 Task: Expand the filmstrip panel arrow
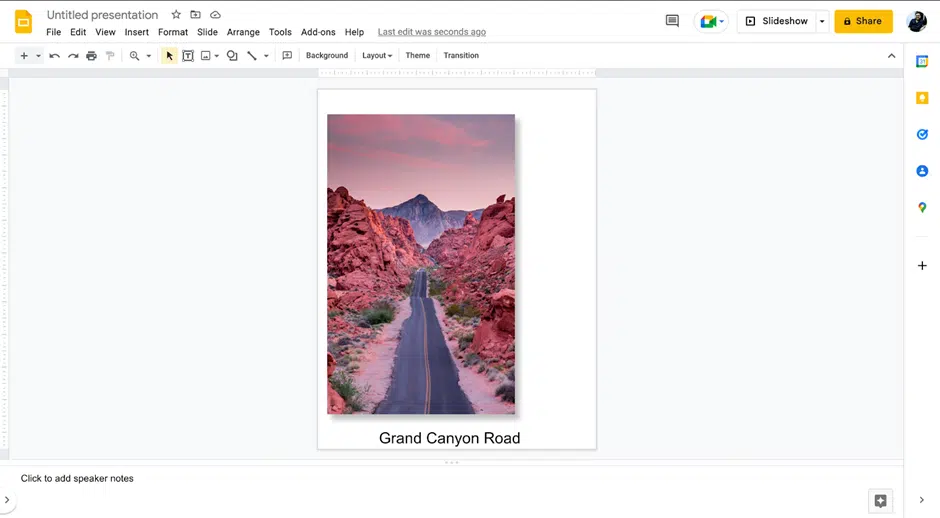click(7, 500)
